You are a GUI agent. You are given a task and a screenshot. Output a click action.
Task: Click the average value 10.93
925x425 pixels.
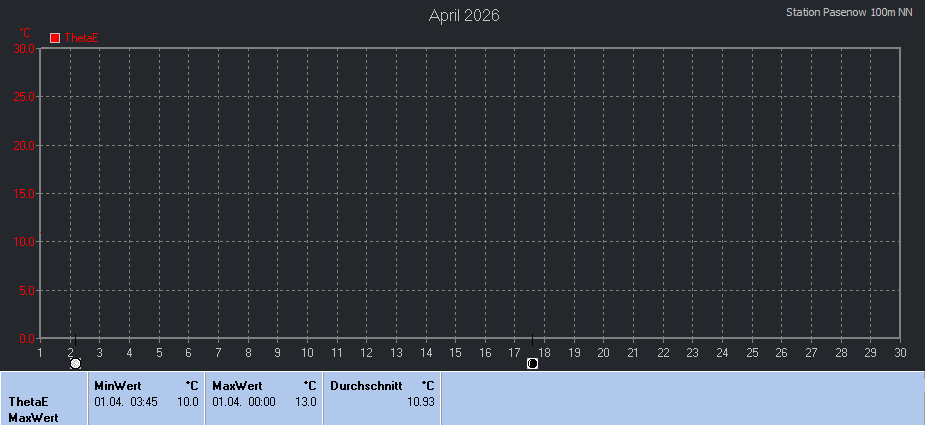420,401
